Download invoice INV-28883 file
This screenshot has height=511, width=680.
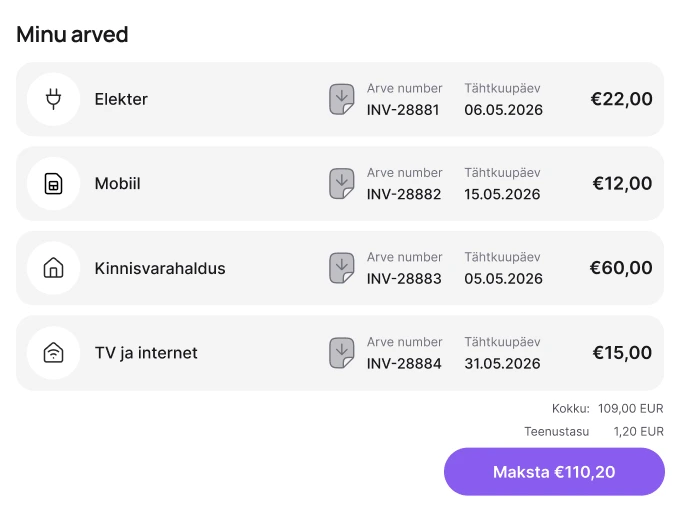[342, 268]
